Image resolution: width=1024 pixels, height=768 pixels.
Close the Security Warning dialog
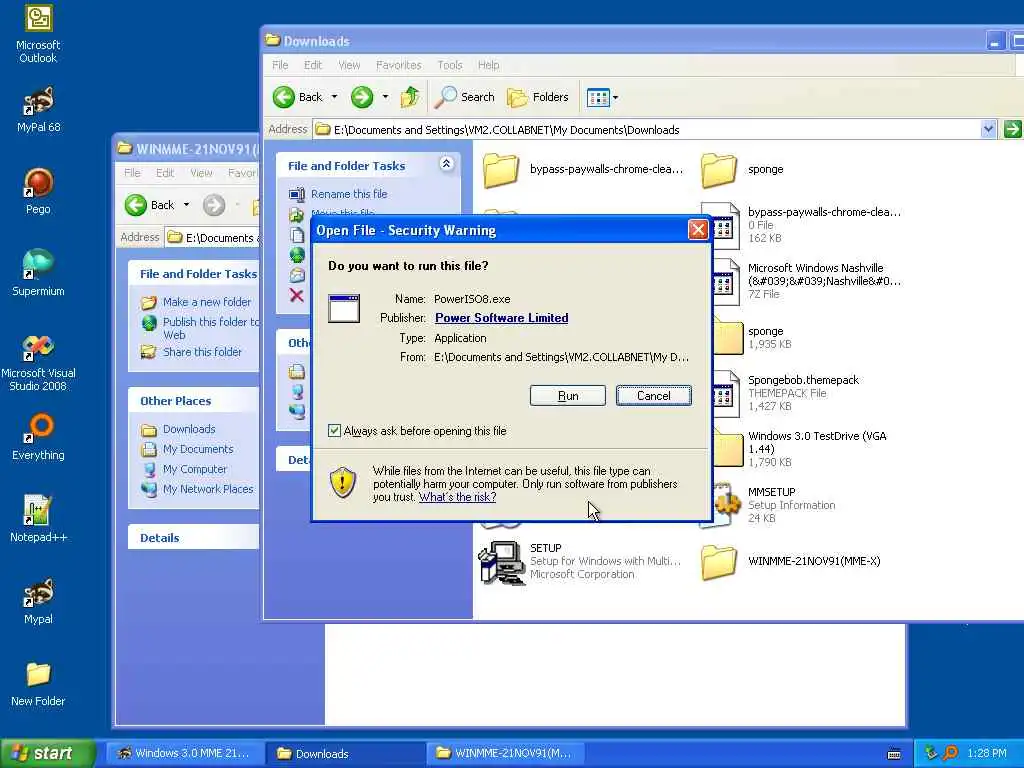pyautogui.click(x=698, y=230)
